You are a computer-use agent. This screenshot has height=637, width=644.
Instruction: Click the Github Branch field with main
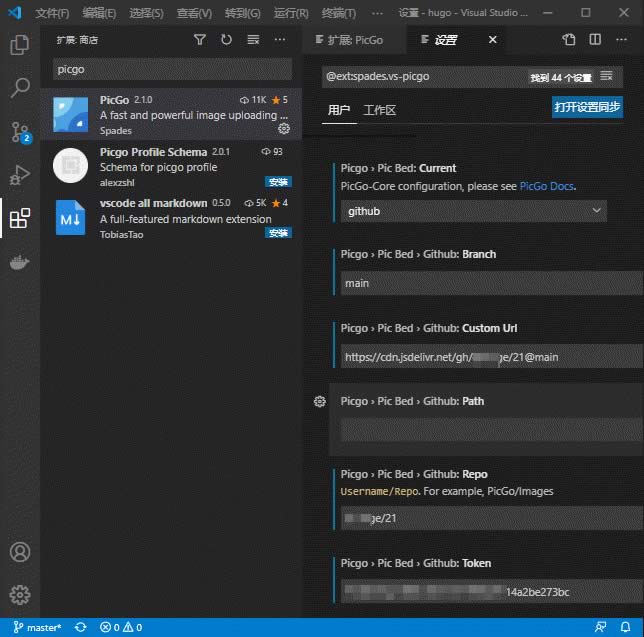(x=492, y=283)
